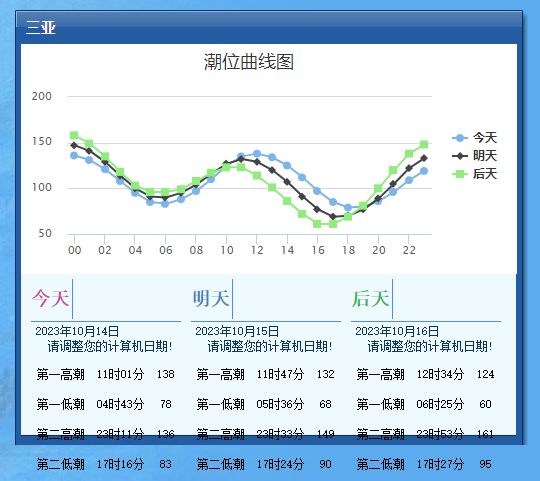Click 后天 second low tide value 95
The width and height of the screenshot is (540, 481).
click(x=486, y=464)
